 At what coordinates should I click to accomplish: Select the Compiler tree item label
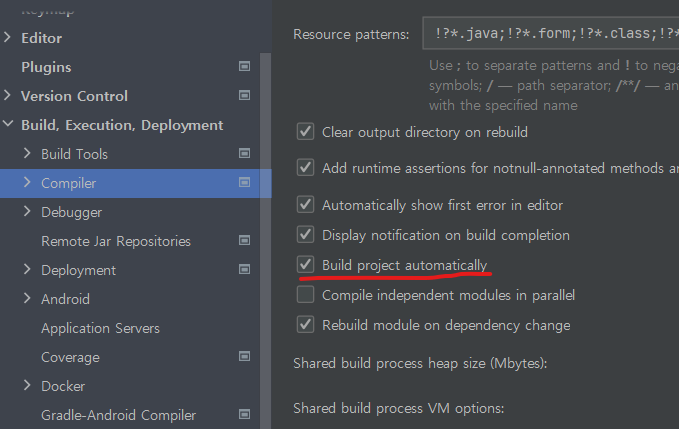point(68,183)
